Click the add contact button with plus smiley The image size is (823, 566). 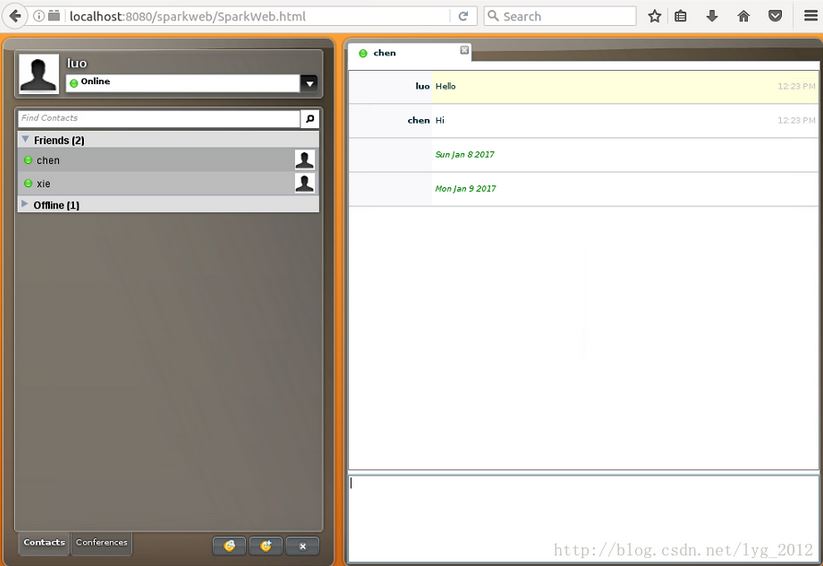pos(265,545)
